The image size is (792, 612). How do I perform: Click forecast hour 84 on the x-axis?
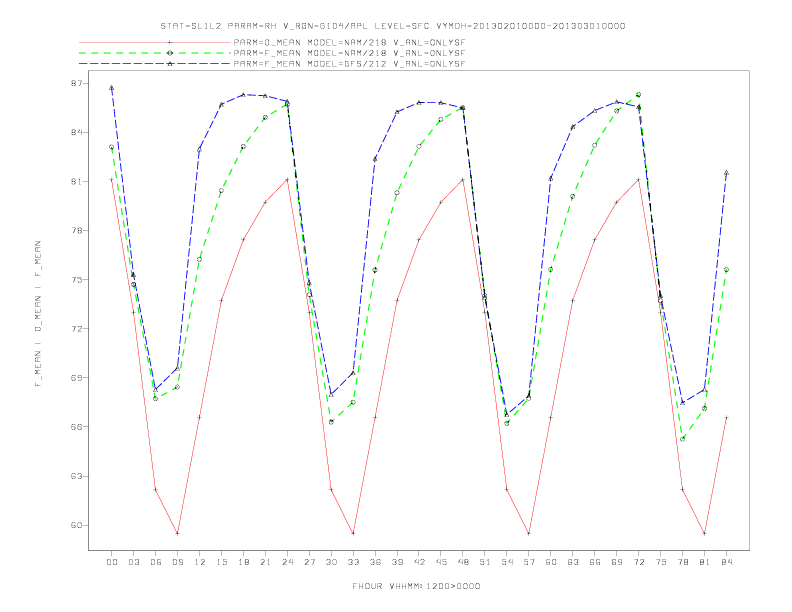(726, 562)
